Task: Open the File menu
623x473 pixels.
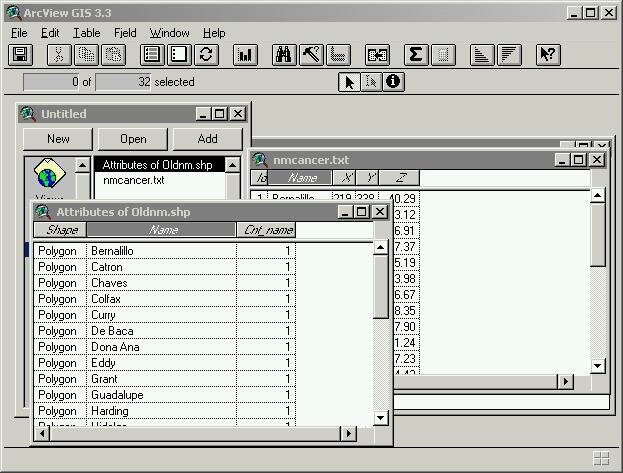Action: [x=19, y=33]
